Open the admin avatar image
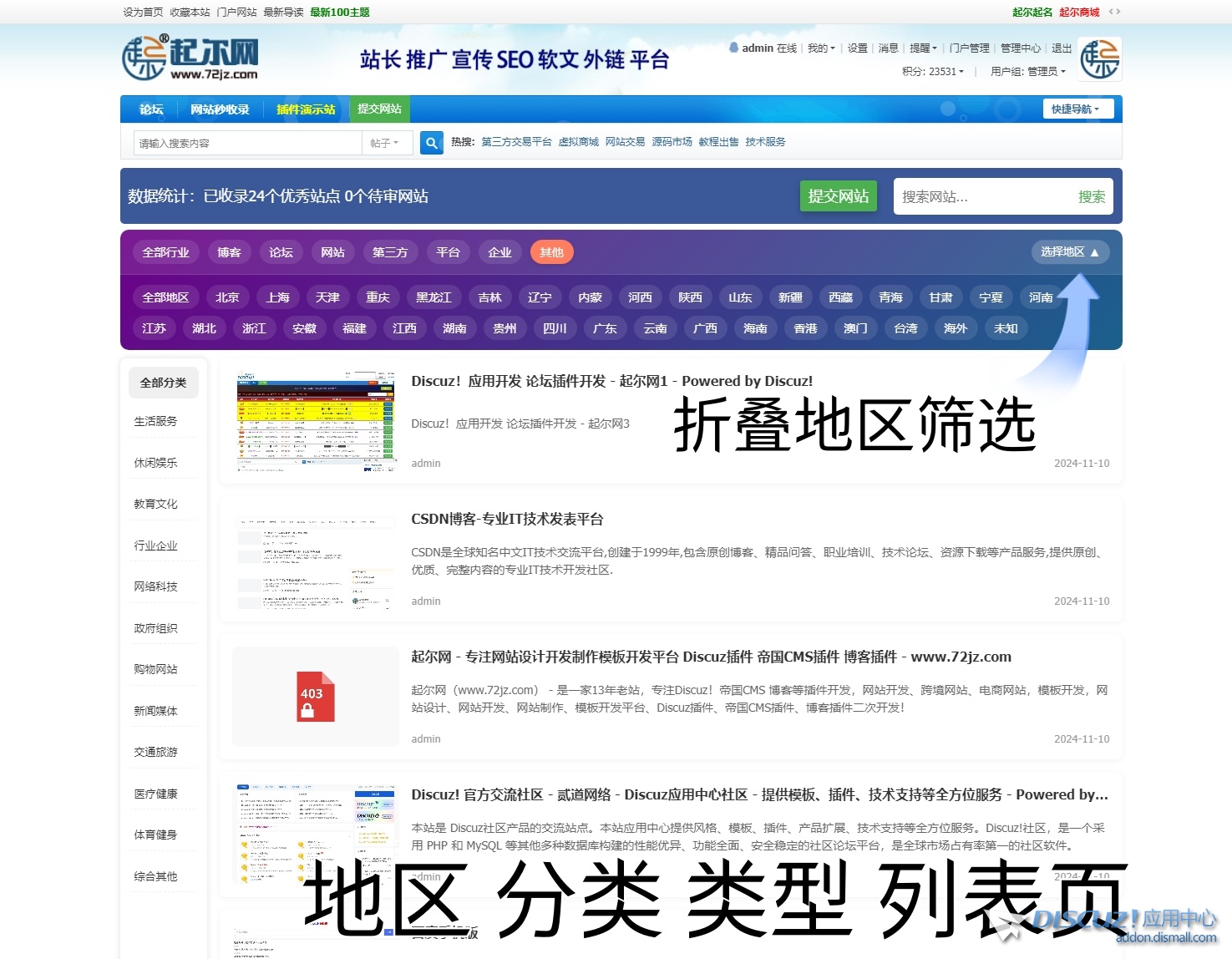This screenshot has width=1232, height=959. [1099, 59]
